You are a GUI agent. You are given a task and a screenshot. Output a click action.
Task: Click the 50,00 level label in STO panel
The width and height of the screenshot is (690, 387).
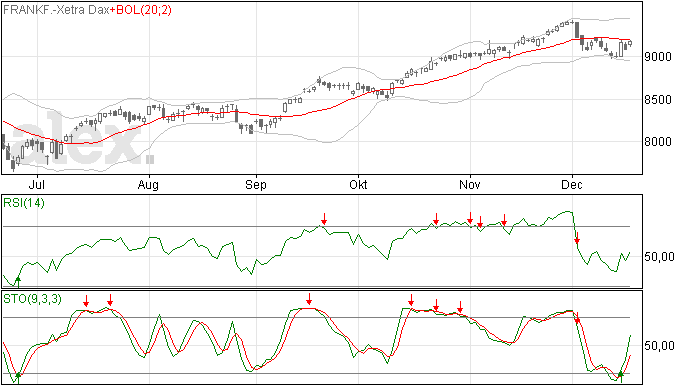tap(659, 346)
